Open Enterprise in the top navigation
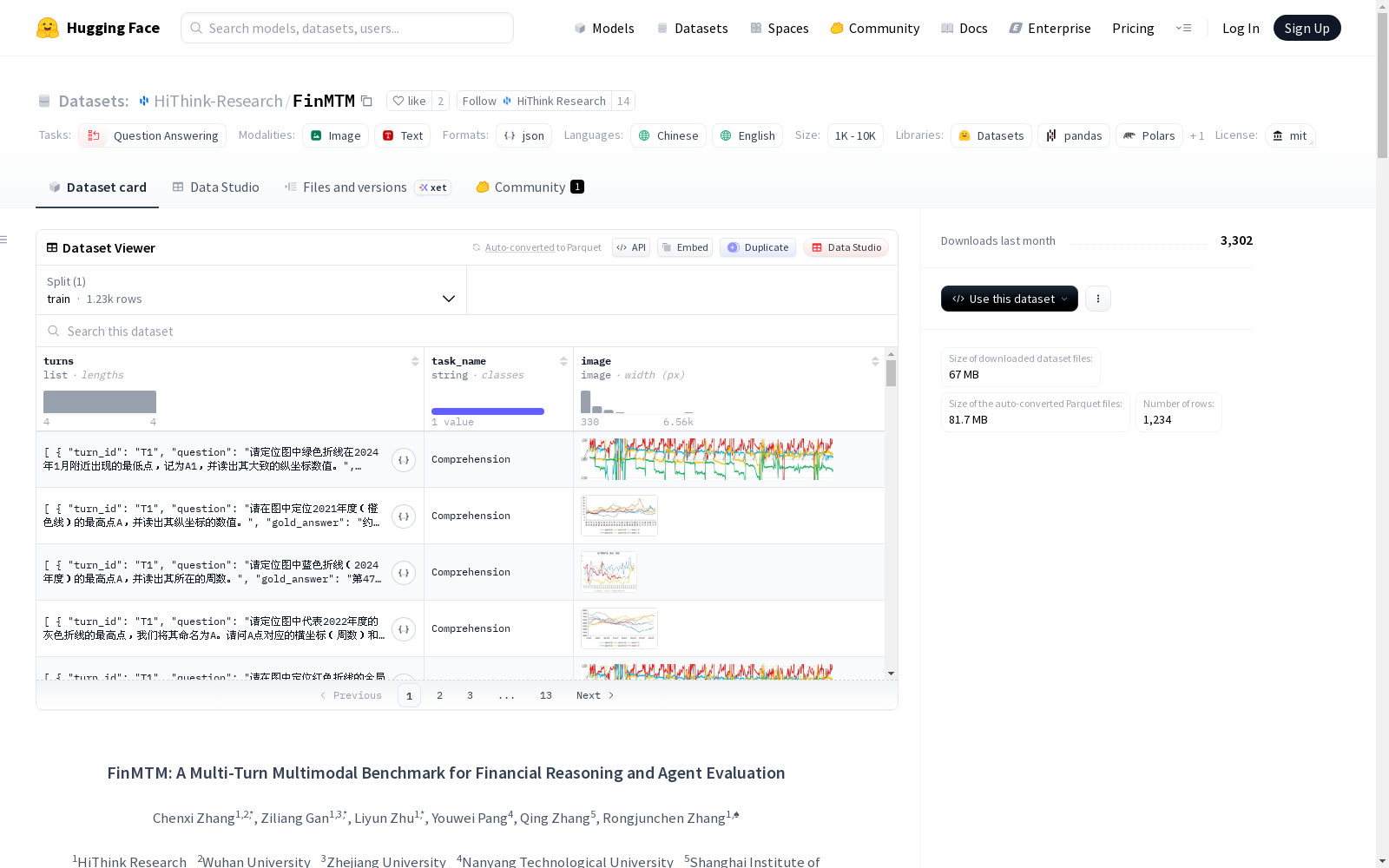 (1050, 28)
